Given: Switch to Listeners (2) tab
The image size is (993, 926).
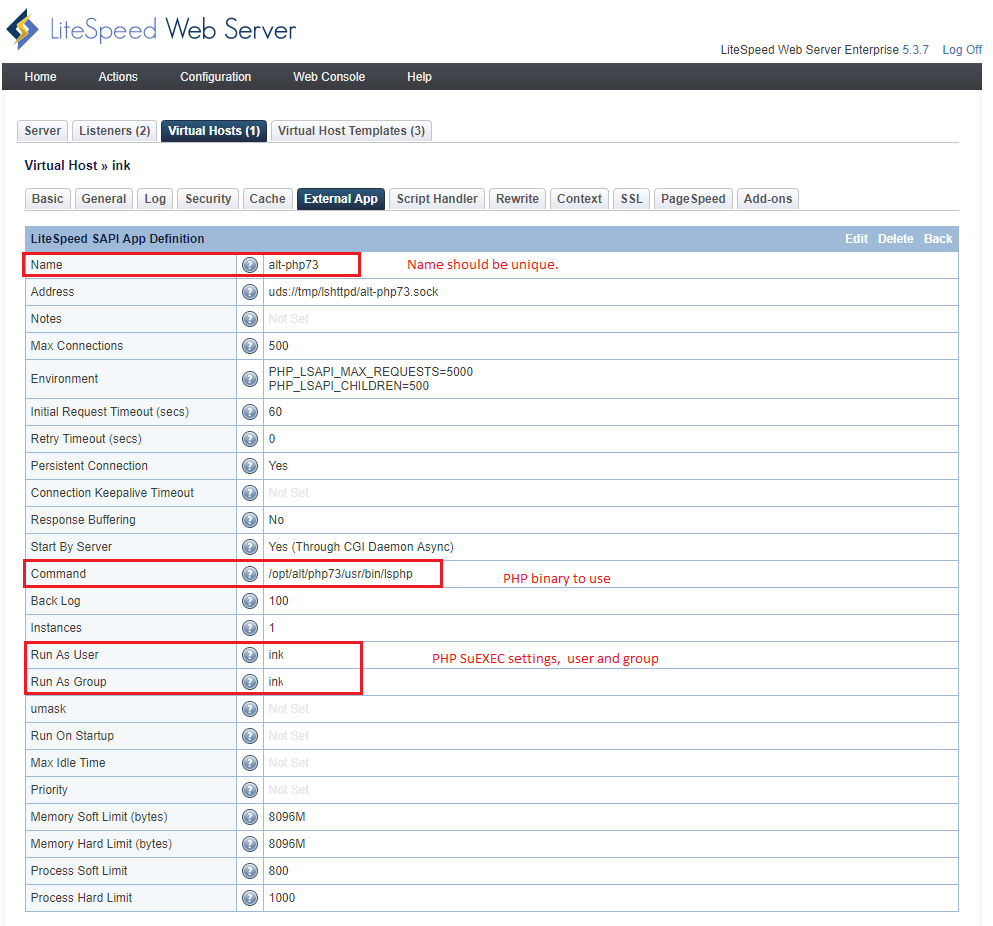Looking at the screenshot, I should coord(115,130).
